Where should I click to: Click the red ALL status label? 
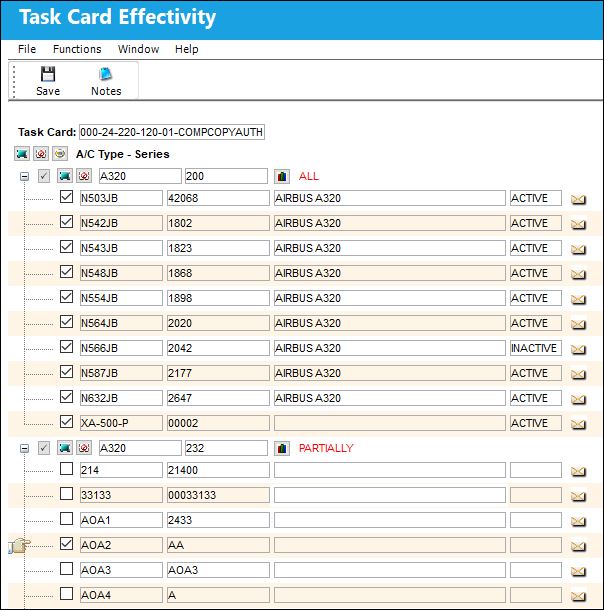tap(309, 176)
